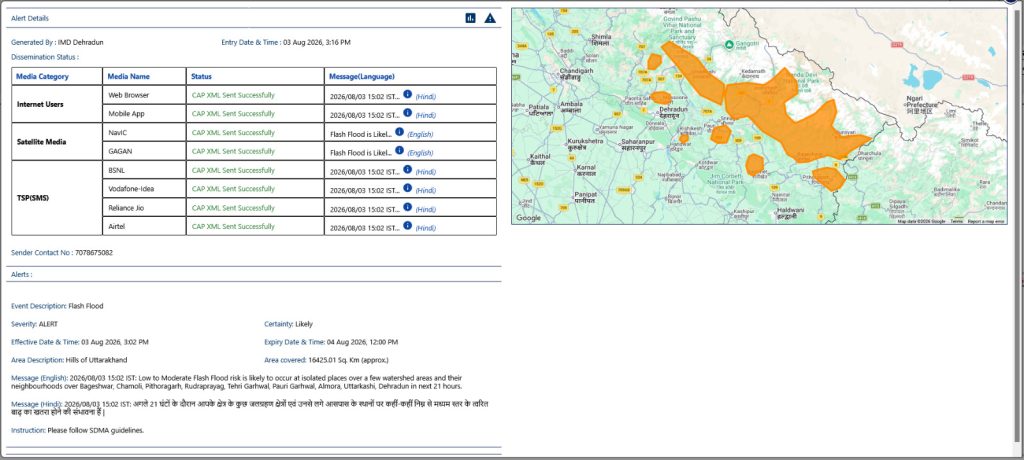The image size is (1024, 460).
Task: Click the Google logo on the map
Action: (528, 218)
